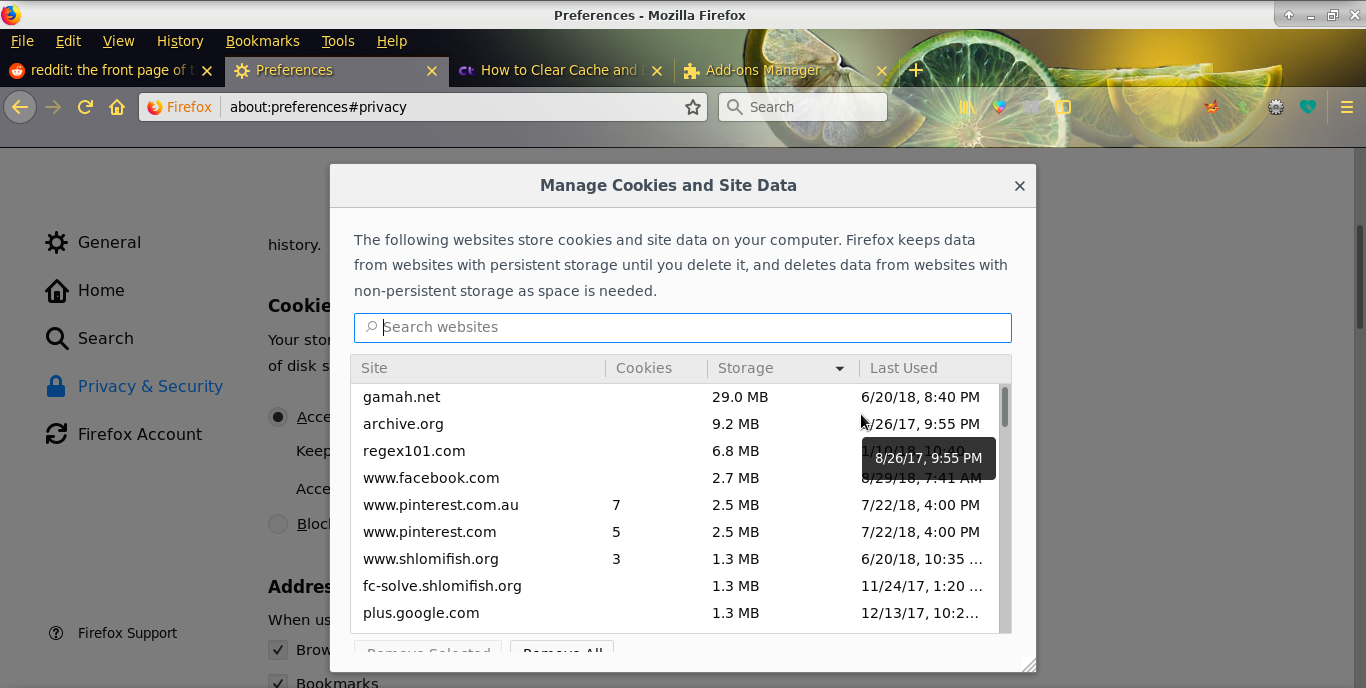Open the Help menu
Screen dimensions: 1366x688
392,41
